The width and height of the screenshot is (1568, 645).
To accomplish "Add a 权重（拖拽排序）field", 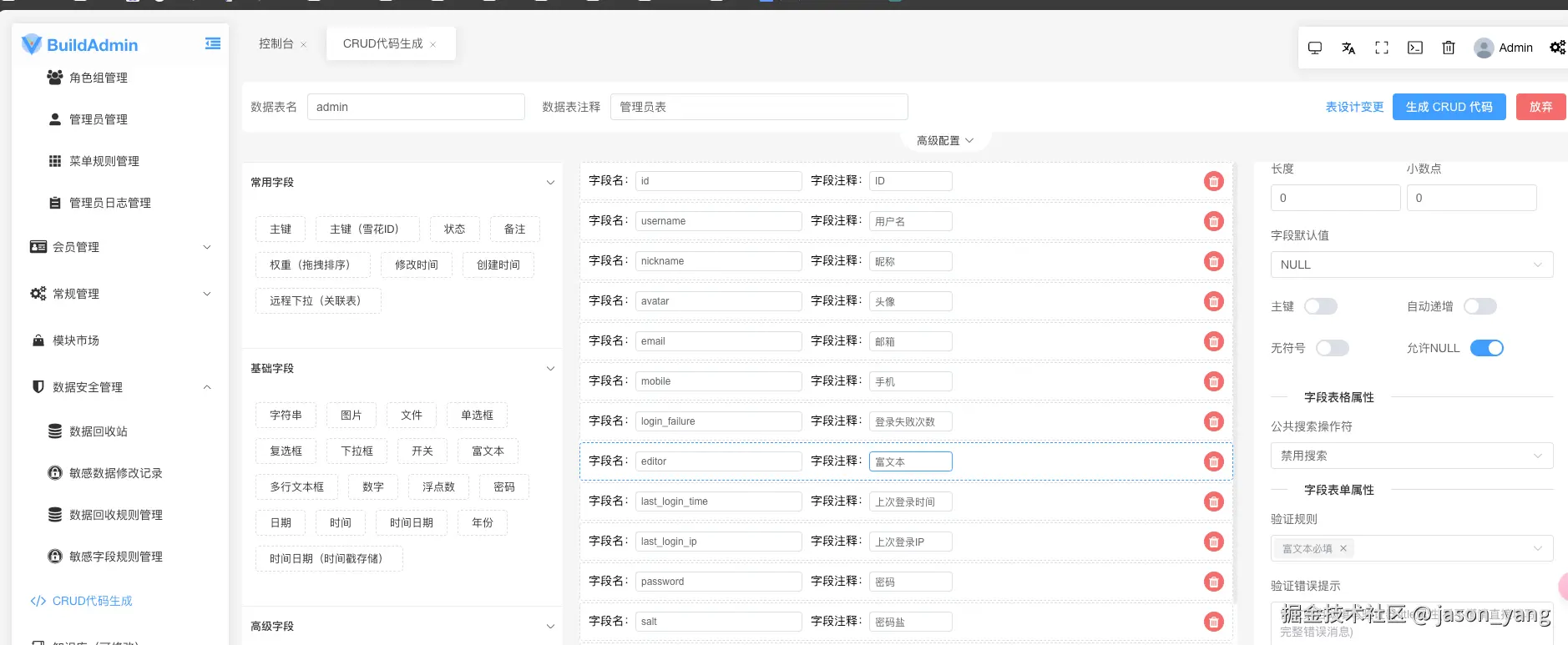I will (312, 265).
